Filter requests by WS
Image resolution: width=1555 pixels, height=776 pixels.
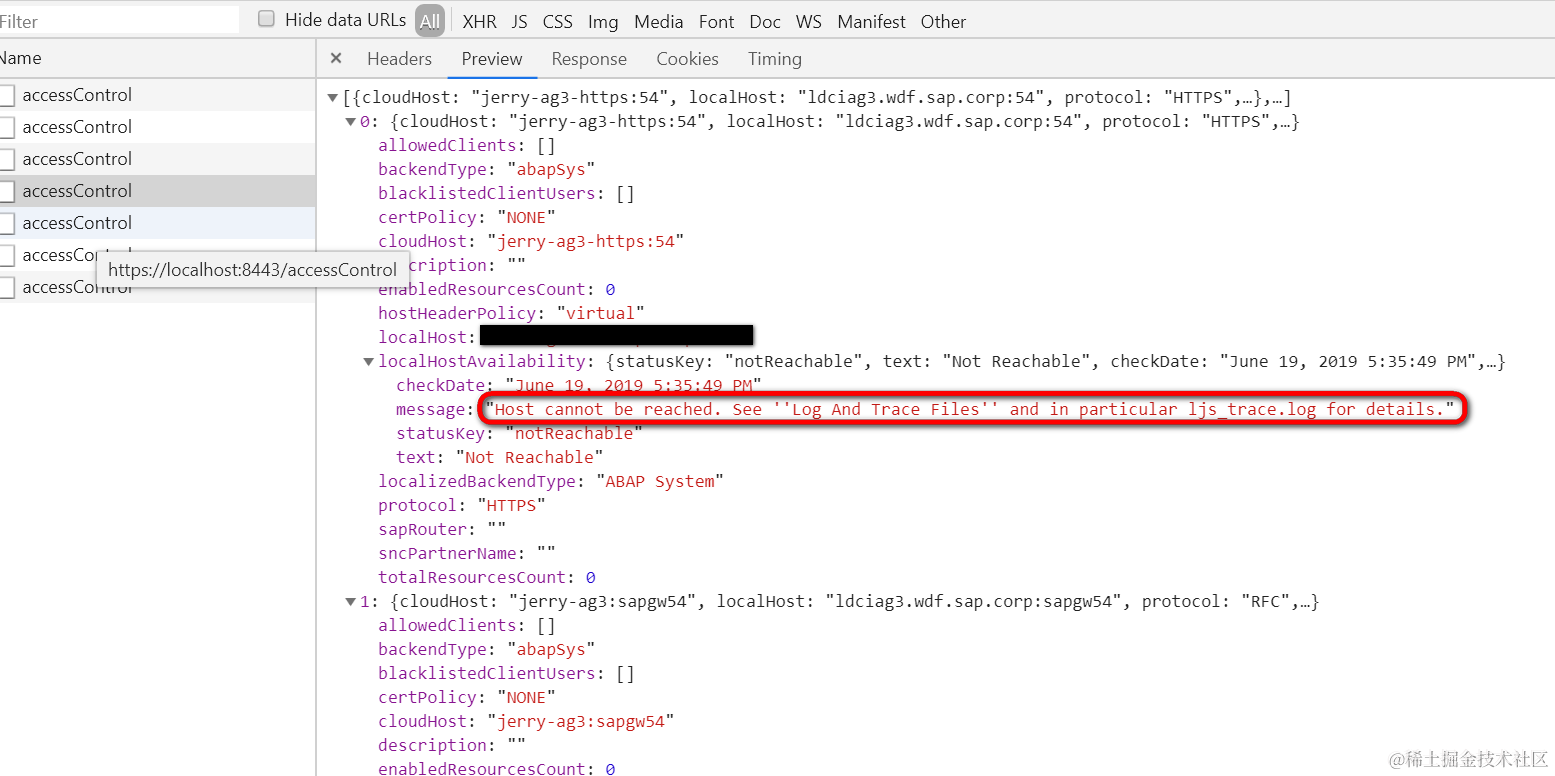click(x=809, y=21)
